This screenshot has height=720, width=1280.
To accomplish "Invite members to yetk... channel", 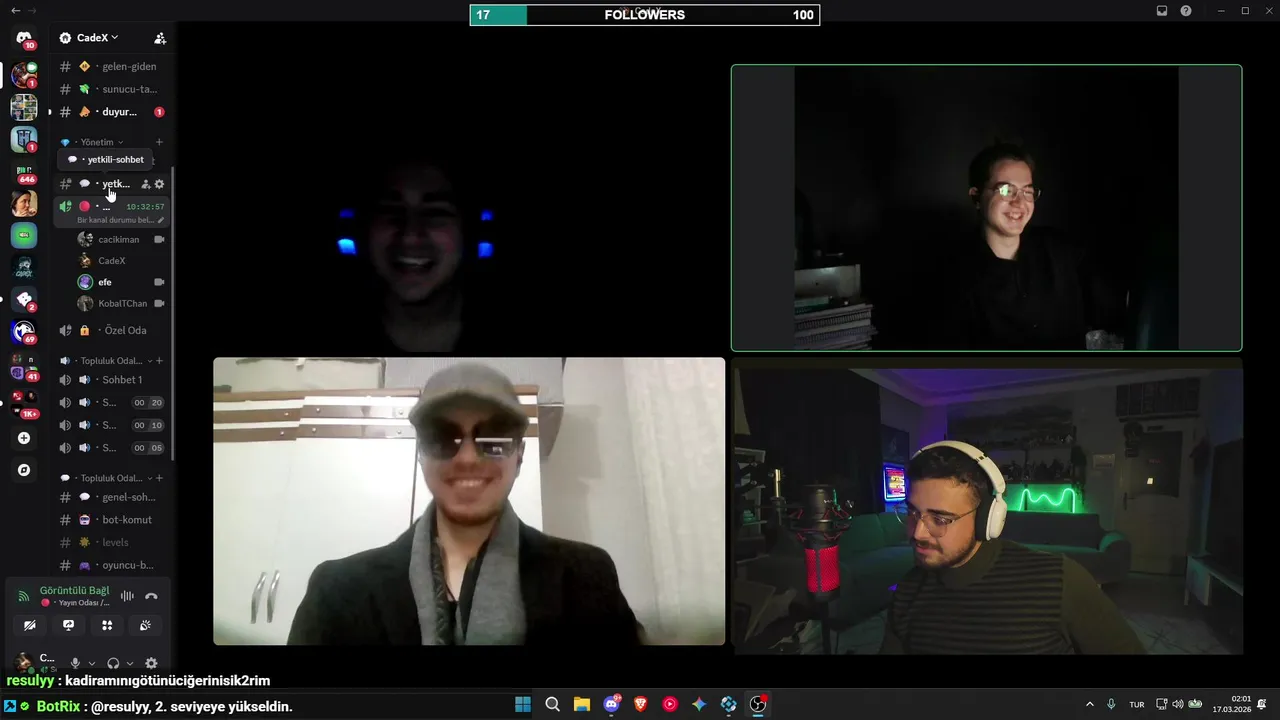I will pyautogui.click(x=146, y=184).
